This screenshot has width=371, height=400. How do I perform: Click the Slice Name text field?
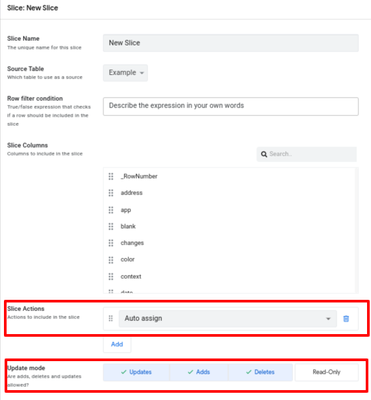[x=231, y=43]
